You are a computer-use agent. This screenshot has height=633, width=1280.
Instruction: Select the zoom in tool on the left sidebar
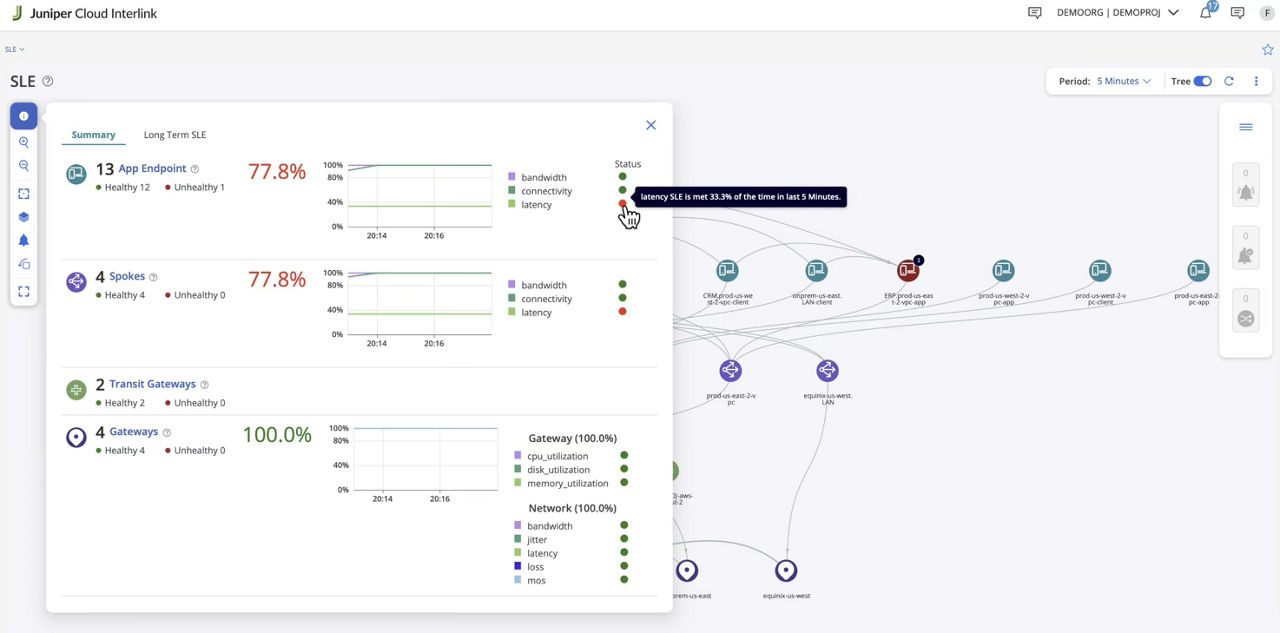23,141
